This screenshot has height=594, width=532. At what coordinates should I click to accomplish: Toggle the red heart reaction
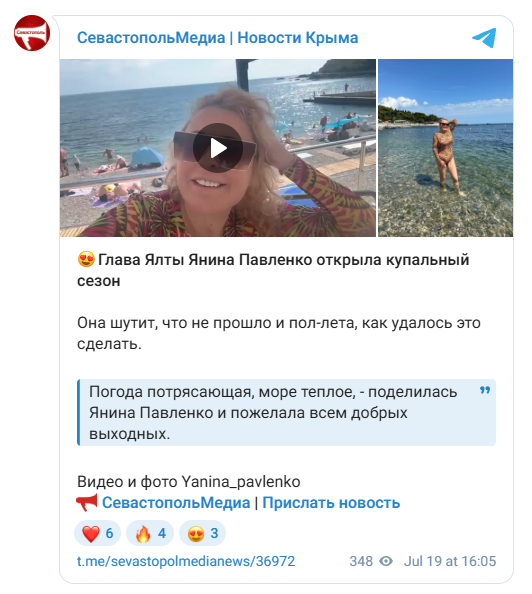click(x=97, y=533)
